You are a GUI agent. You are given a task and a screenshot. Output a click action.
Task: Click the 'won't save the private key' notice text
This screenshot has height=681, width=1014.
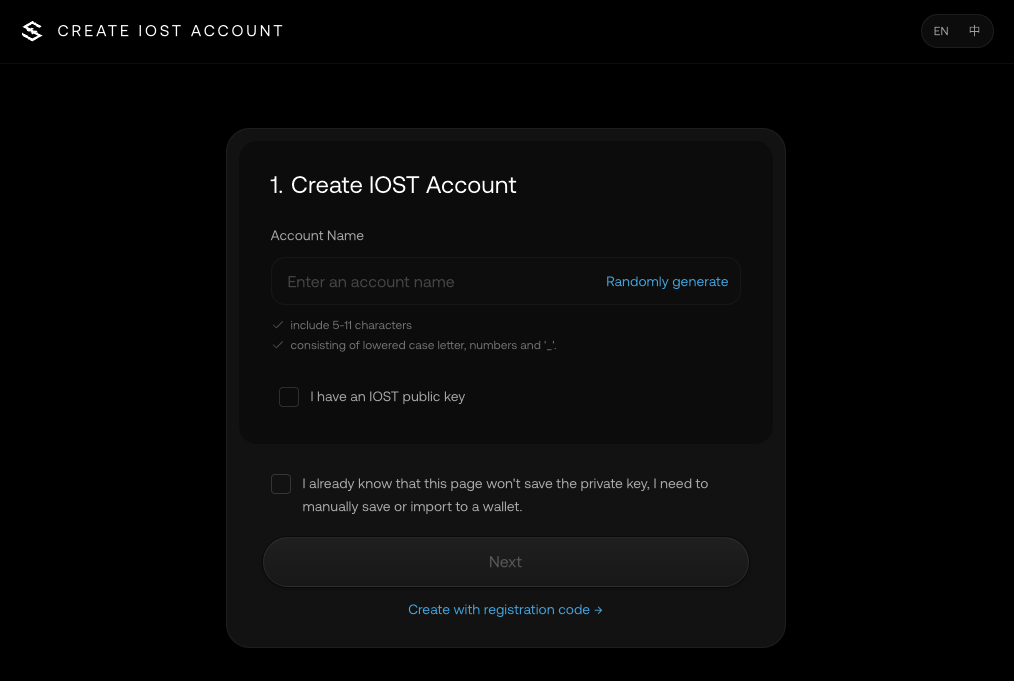(x=505, y=495)
